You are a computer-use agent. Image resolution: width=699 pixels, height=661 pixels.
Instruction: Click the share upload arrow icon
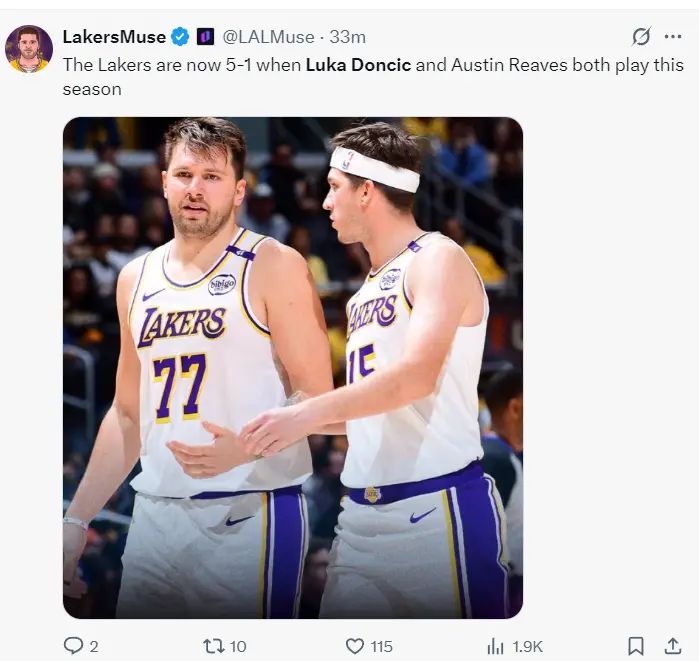click(x=673, y=646)
